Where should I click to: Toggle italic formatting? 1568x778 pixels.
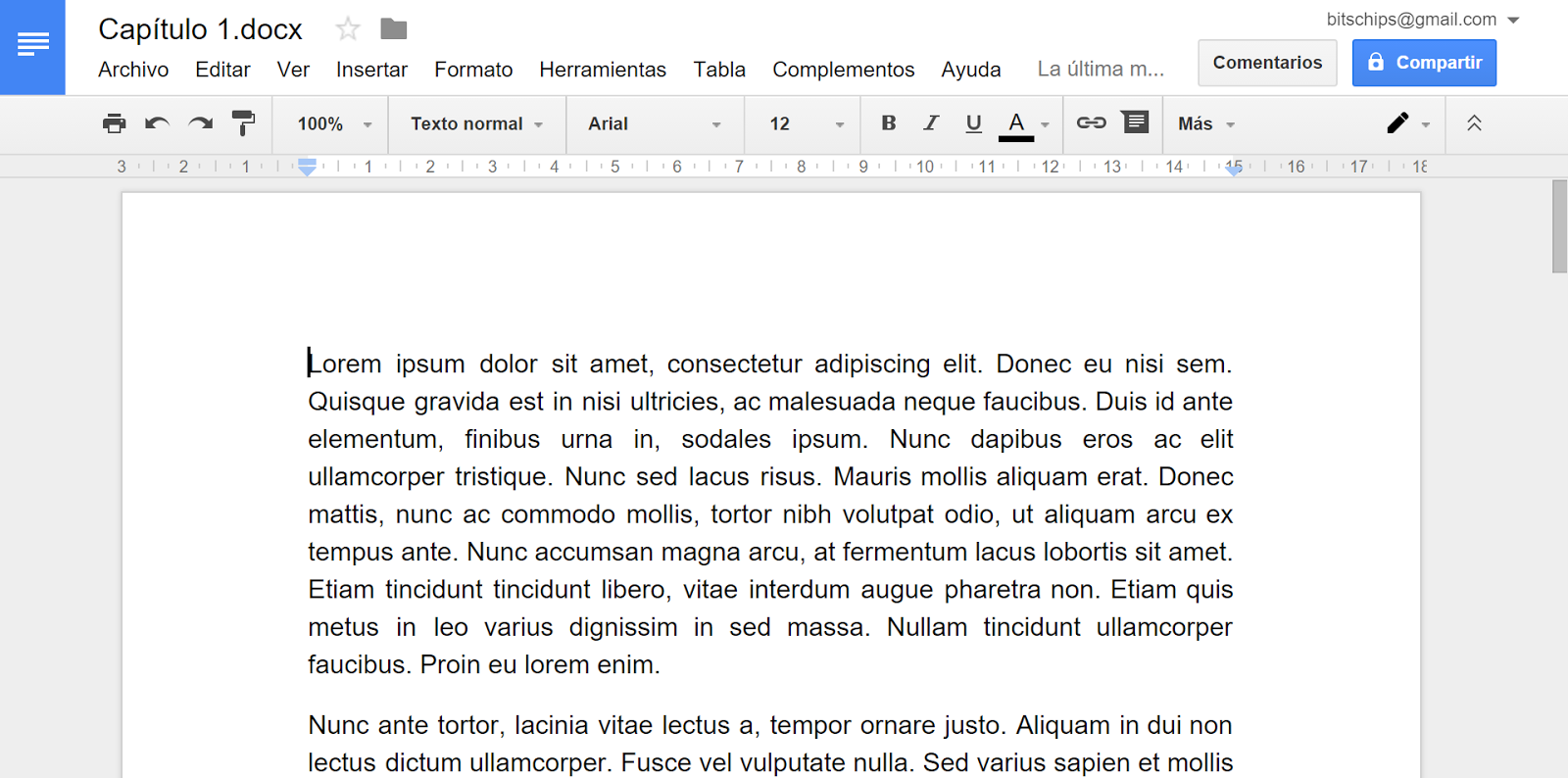pyautogui.click(x=931, y=123)
